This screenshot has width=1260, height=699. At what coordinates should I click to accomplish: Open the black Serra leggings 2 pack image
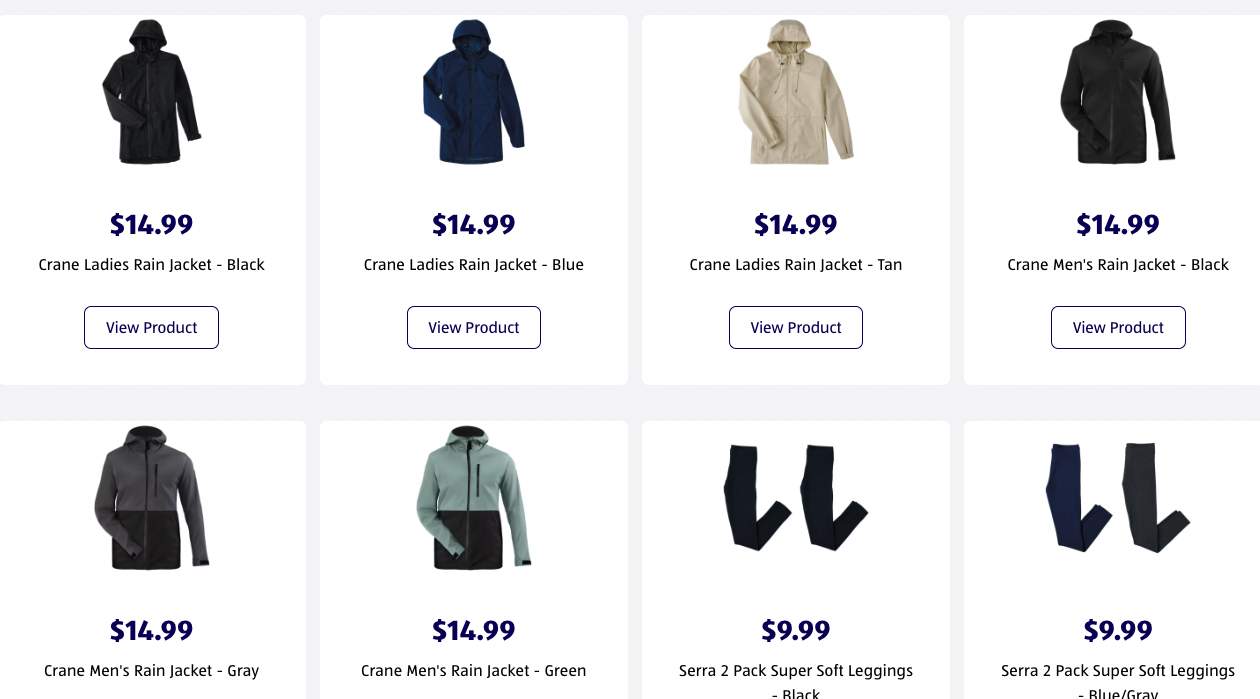(796, 498)
